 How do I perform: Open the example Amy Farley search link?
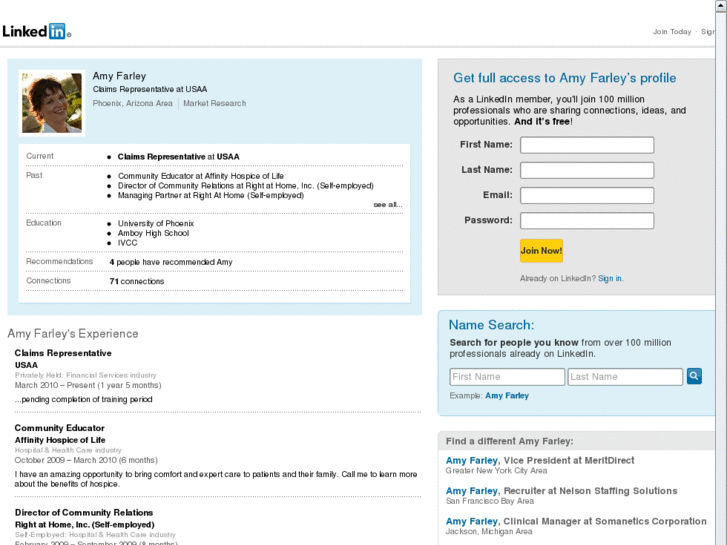pyautogui.click(x=507, y=396)
